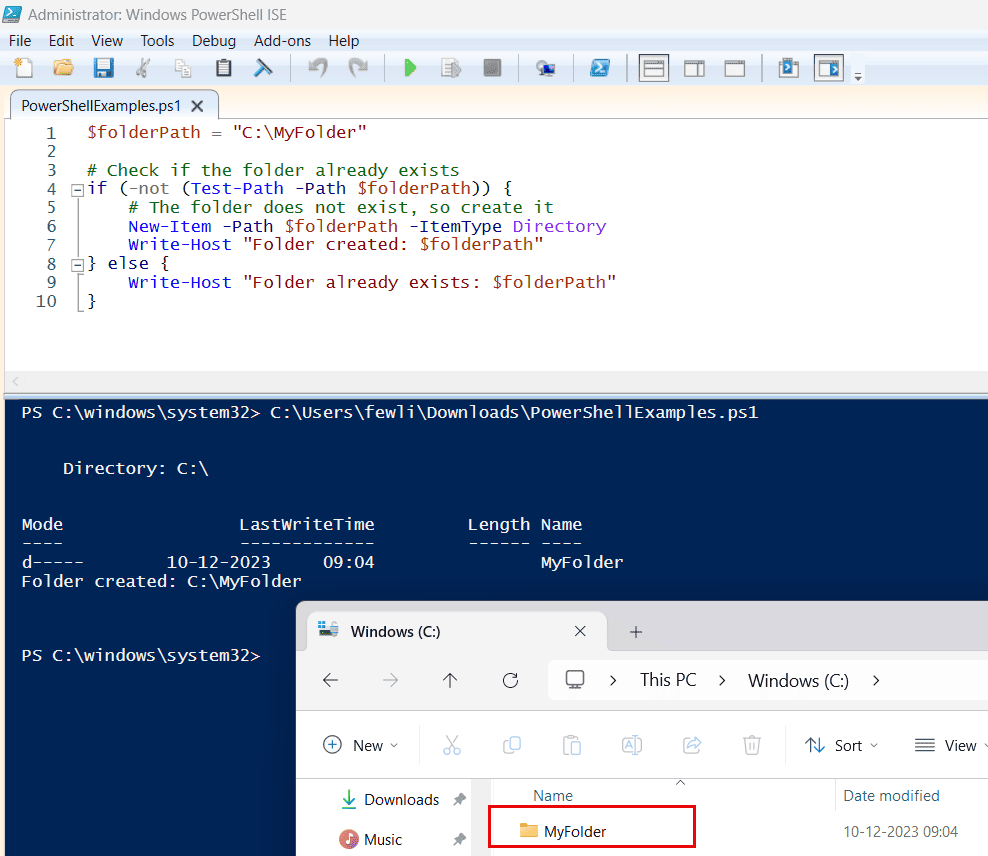Select Windows (C:) in the address breadcrumb
This screenshot has height=856, width=988.
(x=798, y=681)
